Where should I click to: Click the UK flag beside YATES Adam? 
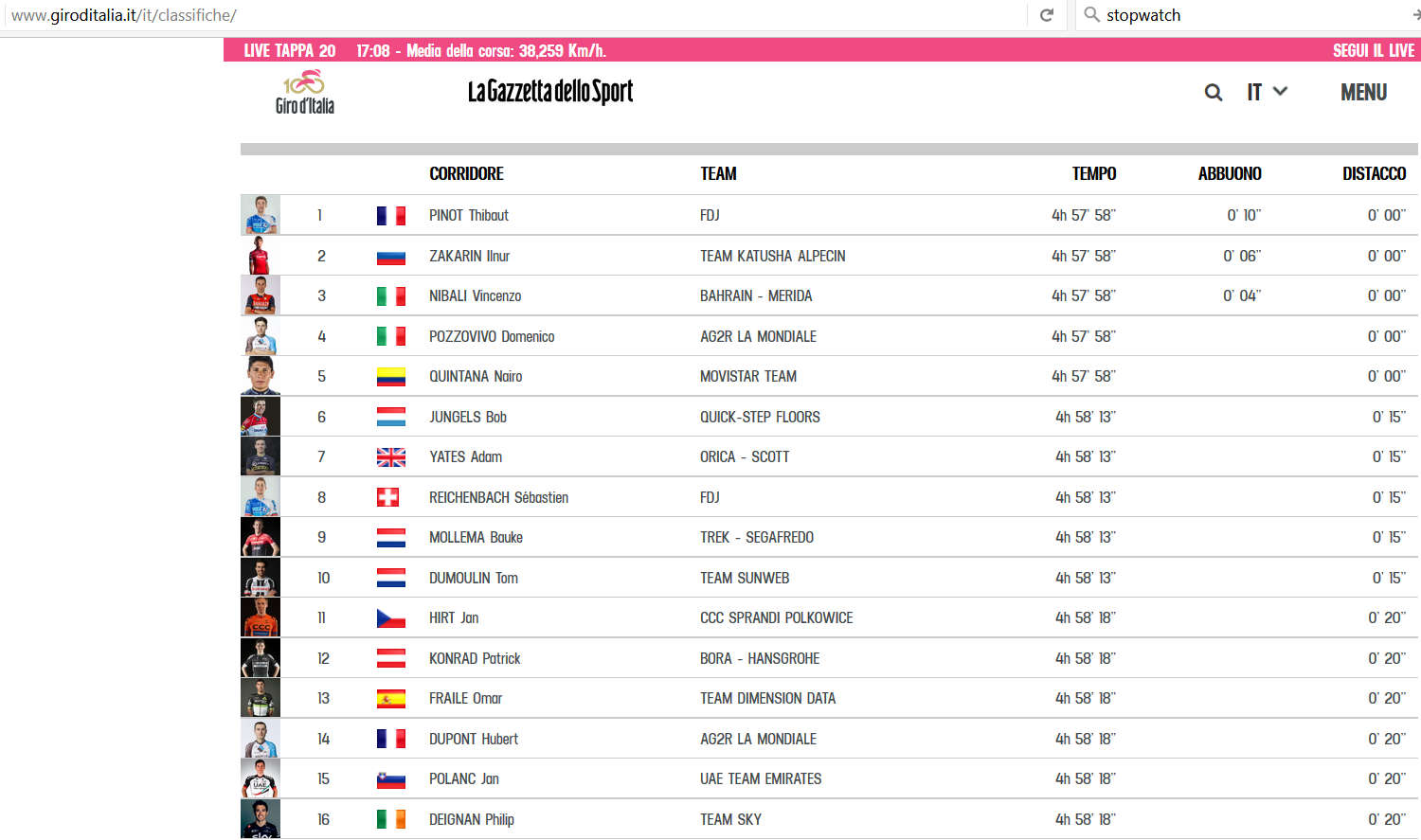coord(391,457)
